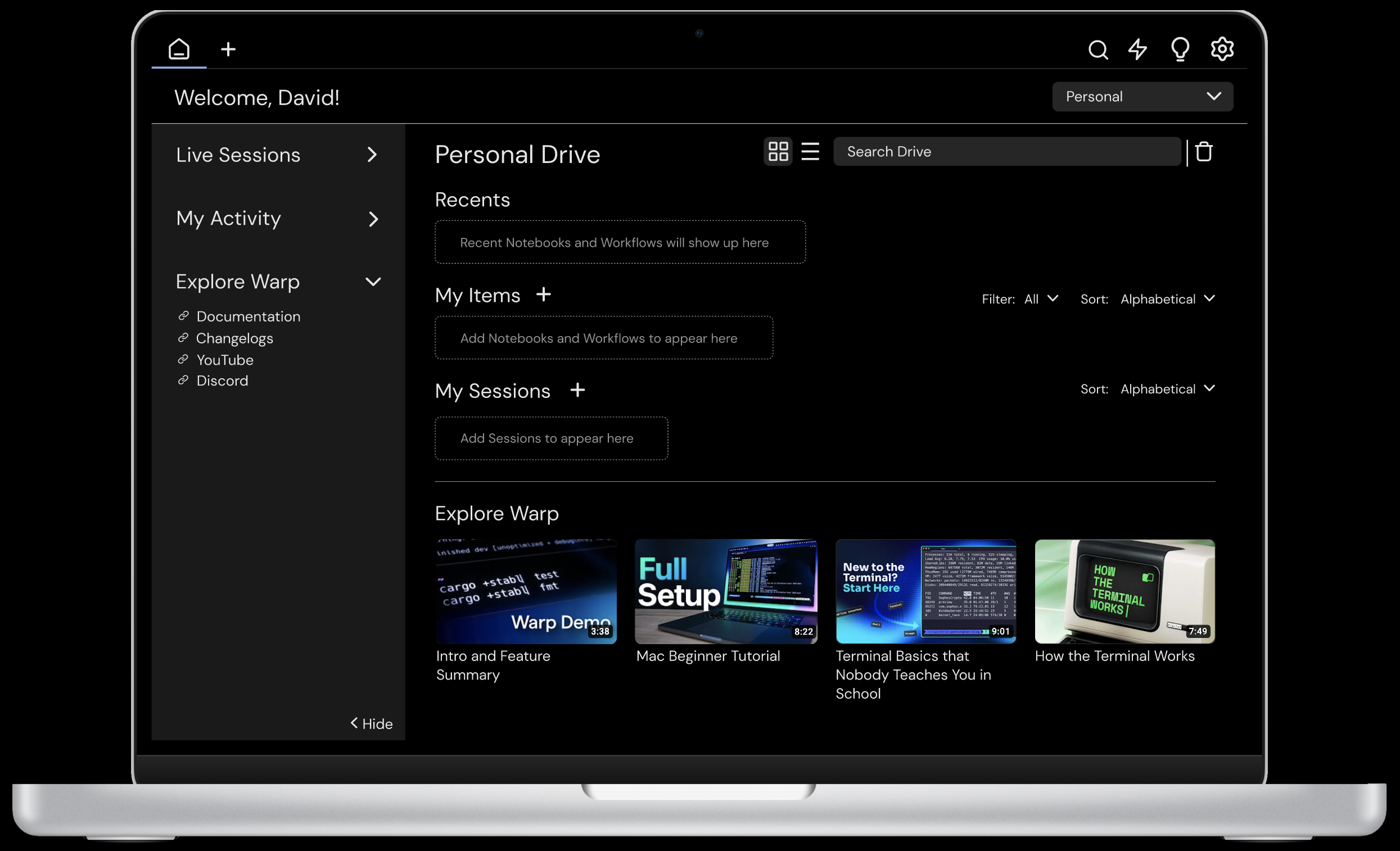Open Discord link
Screen dimensions: 1400x851
pyautogui.click(x=222, y=381)
